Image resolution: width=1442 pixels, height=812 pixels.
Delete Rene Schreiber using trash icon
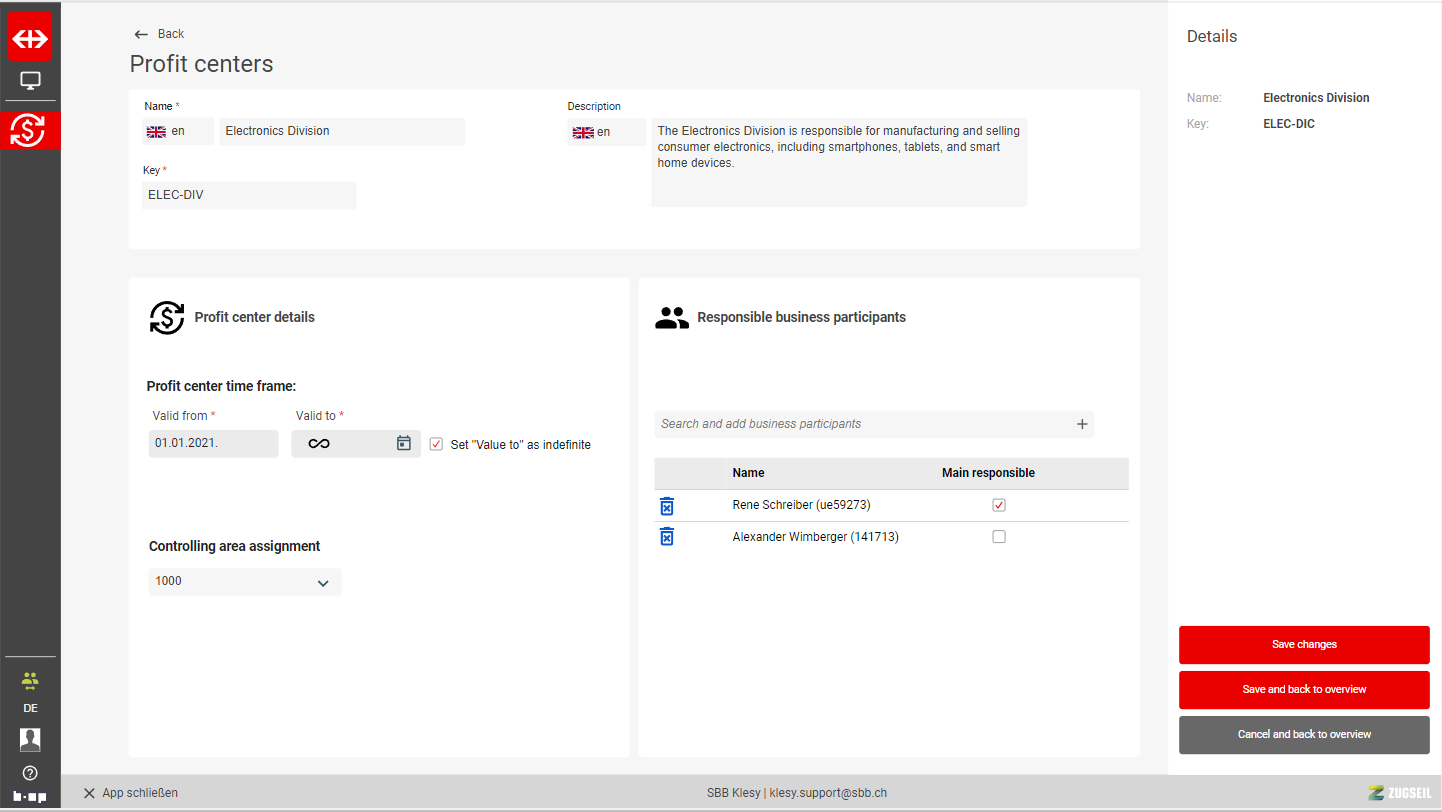pos(667,506)
